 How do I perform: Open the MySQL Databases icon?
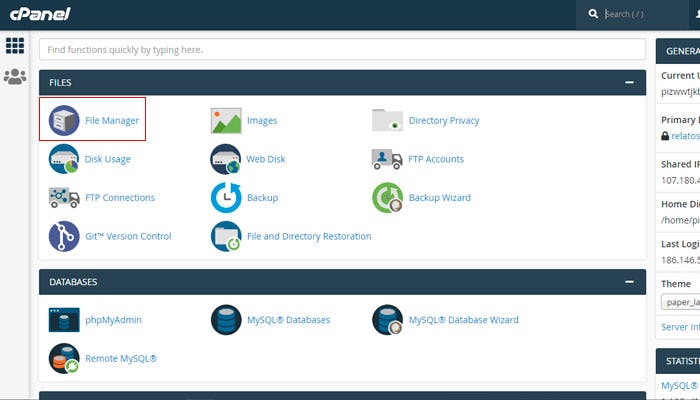tap(226, 320)
